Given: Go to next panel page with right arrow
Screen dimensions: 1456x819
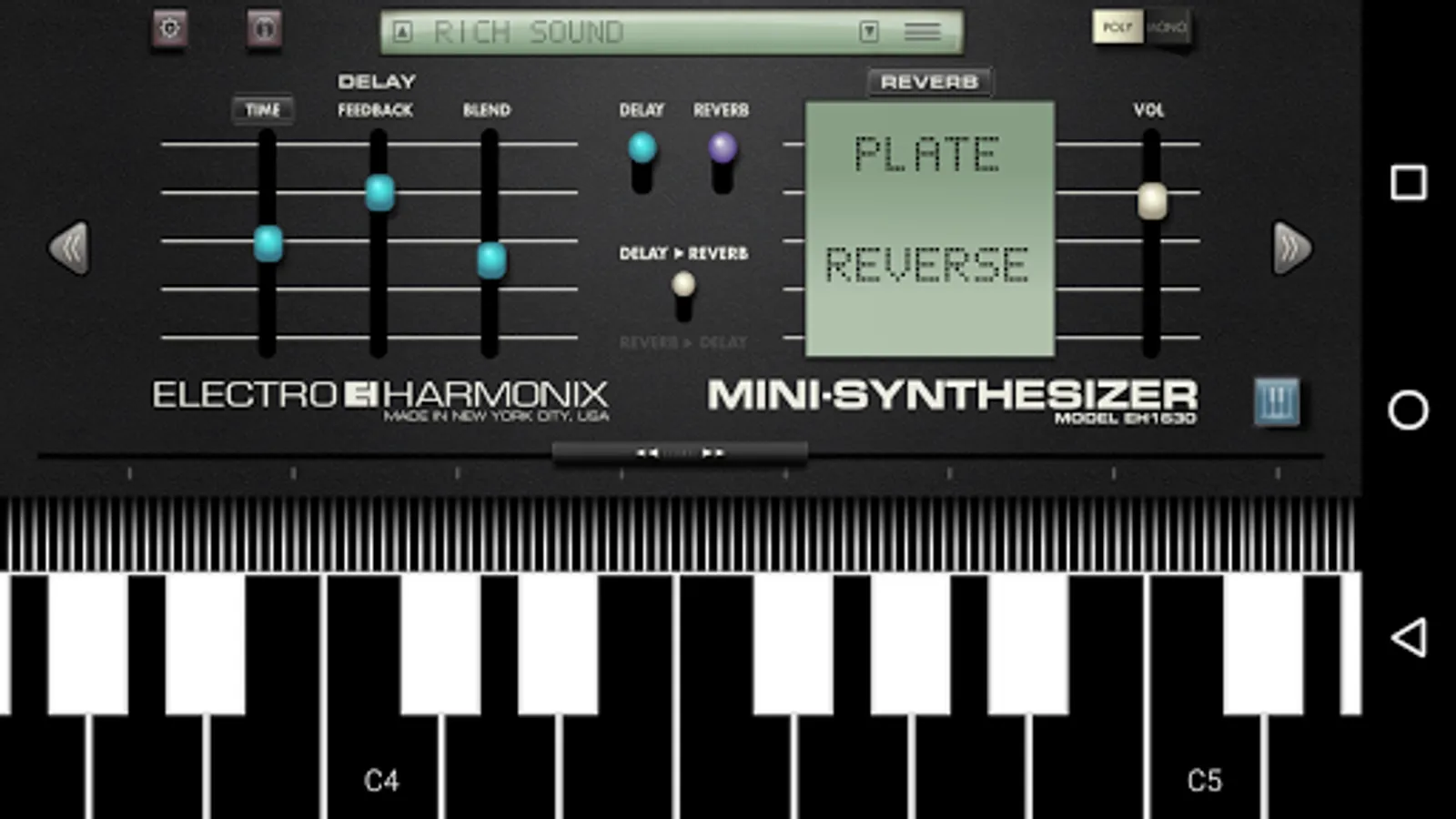Looking at the screenshot, I should 1292,248.
